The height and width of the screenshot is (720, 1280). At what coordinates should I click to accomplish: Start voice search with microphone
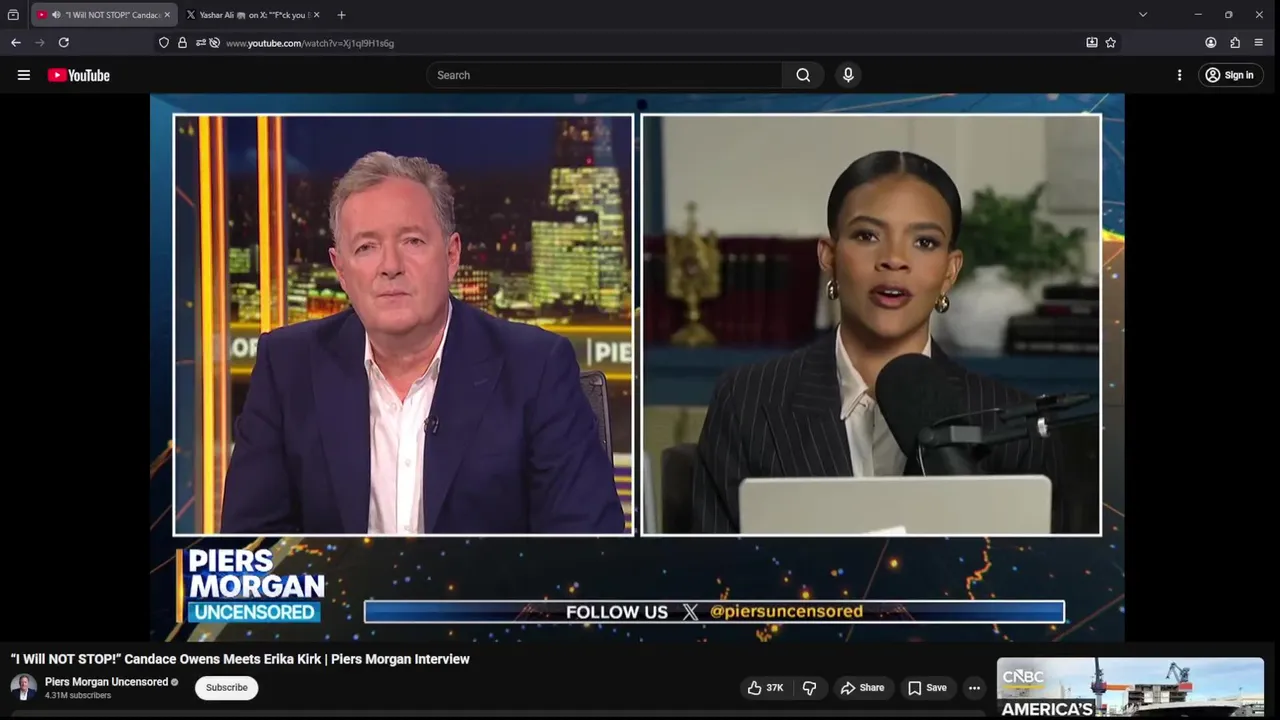point(848,75)
